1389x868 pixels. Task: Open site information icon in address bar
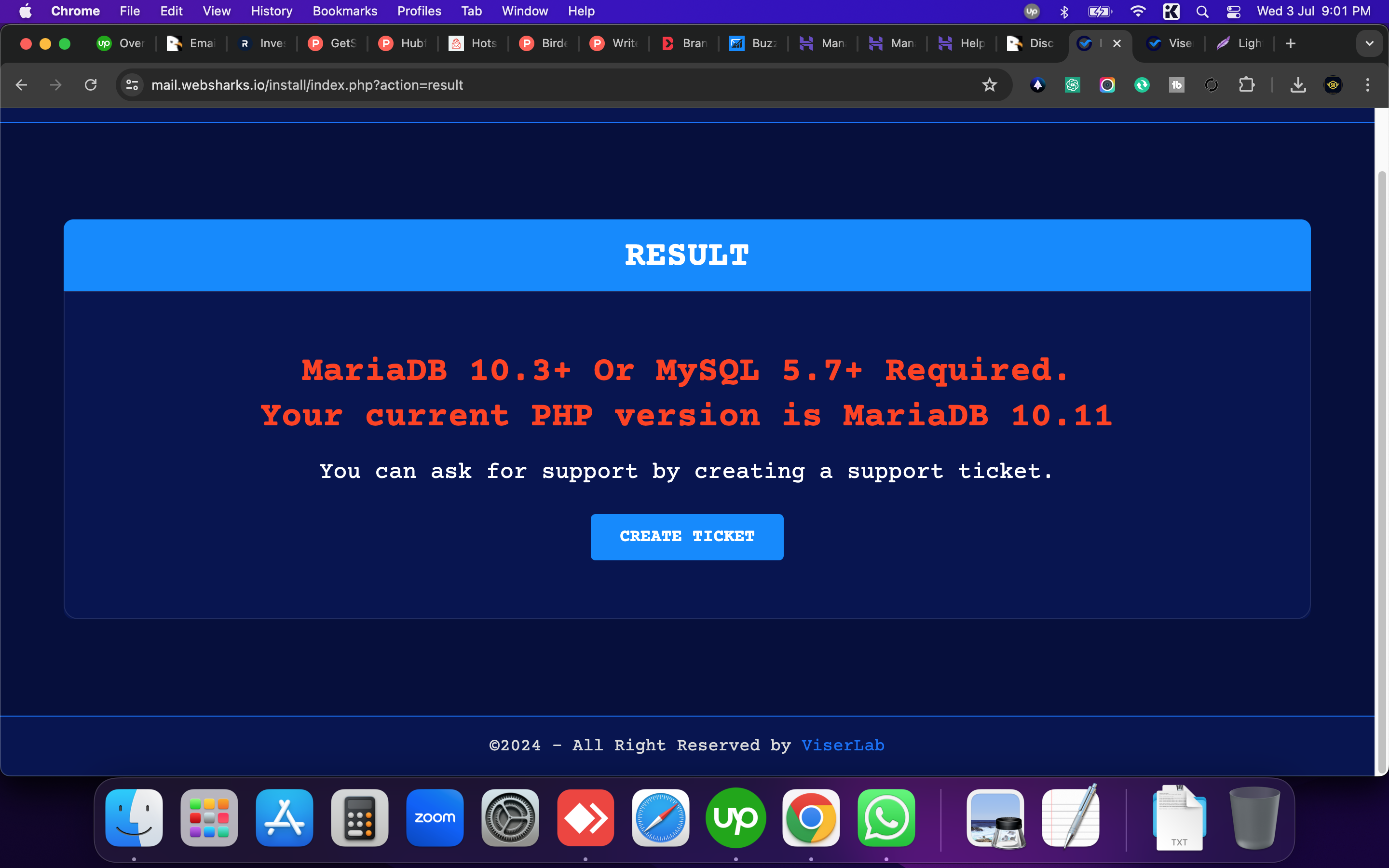132,85
